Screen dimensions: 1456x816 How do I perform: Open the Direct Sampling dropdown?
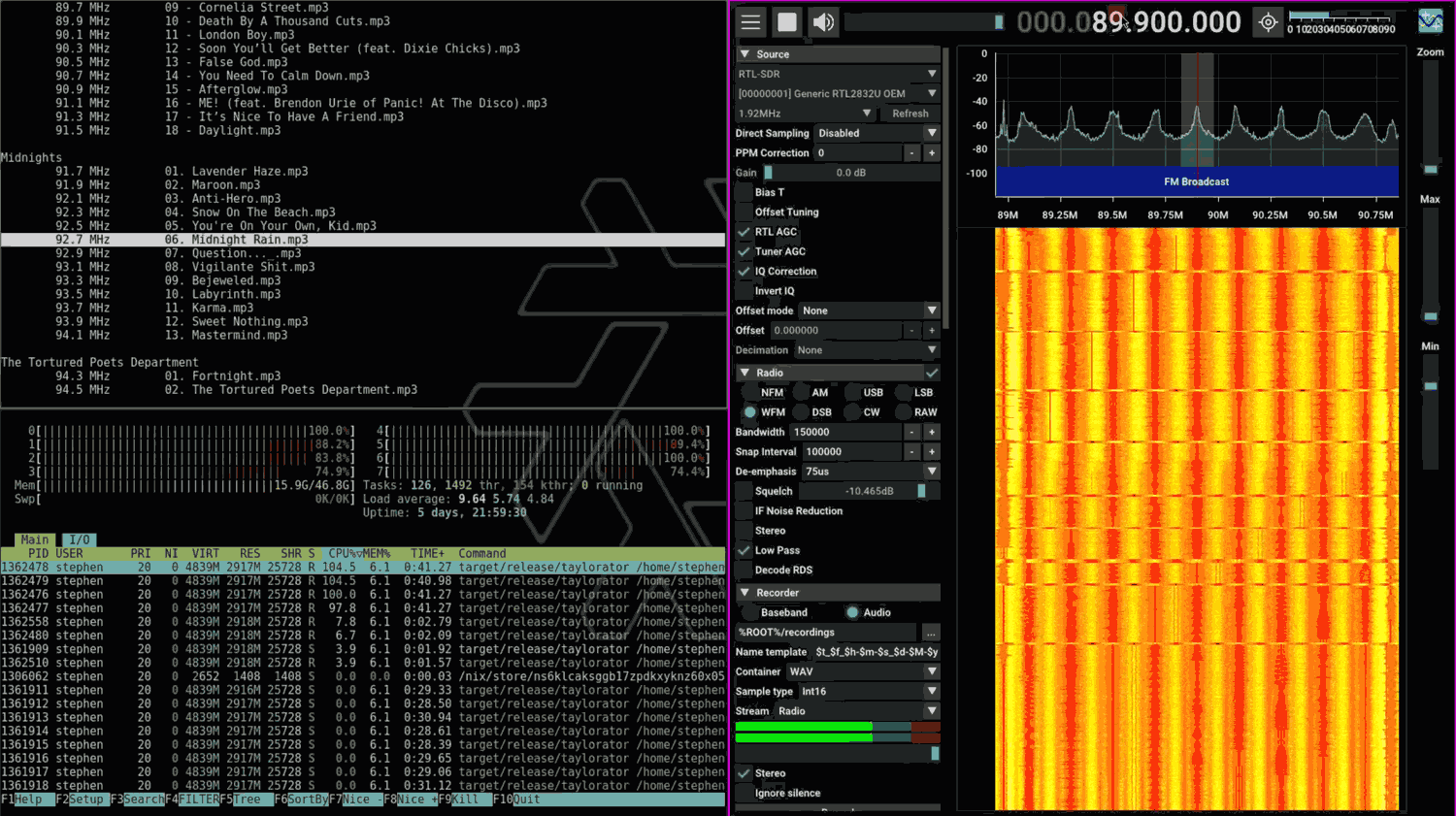(877, 133)
